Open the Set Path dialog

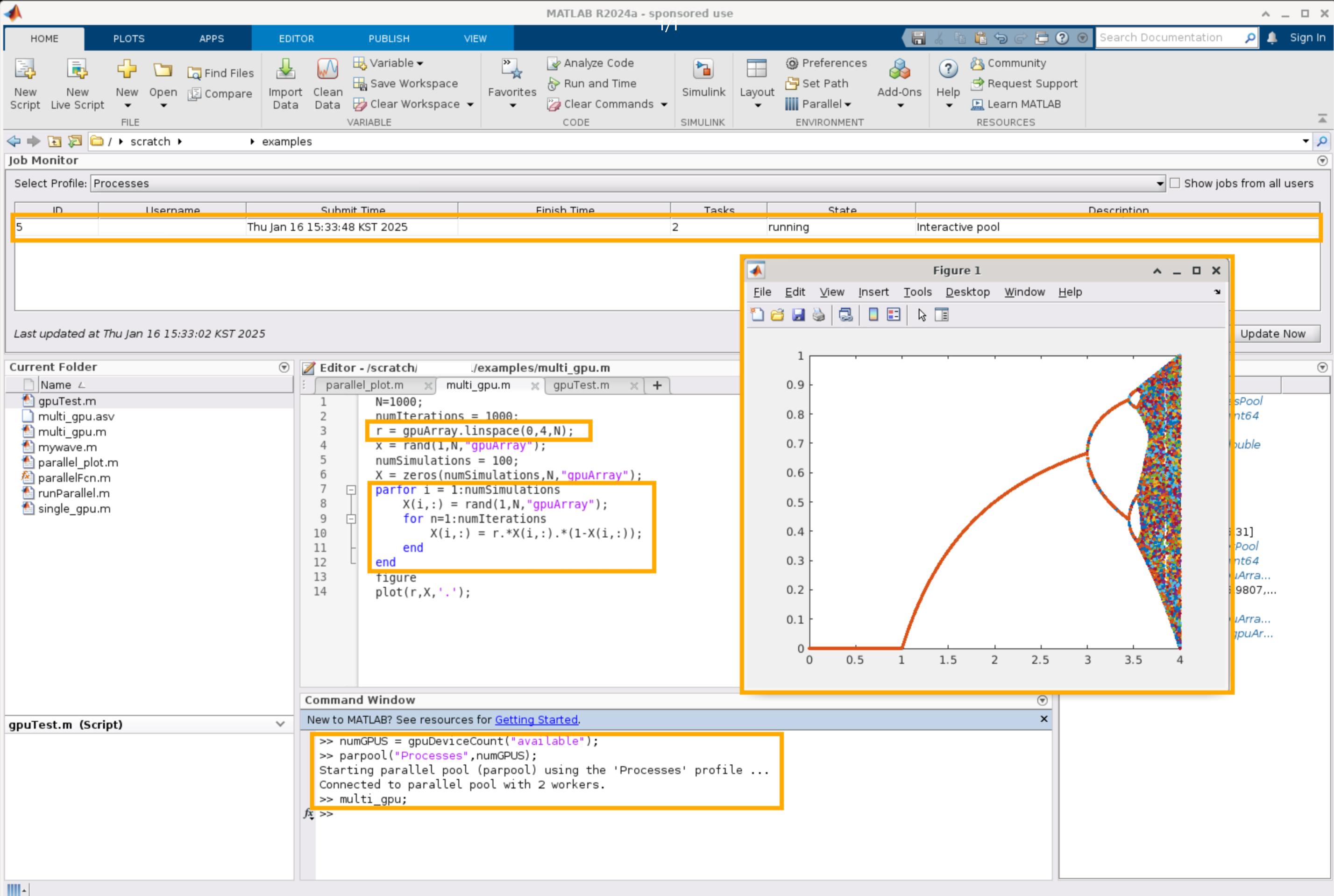click(x=817, y=84)
